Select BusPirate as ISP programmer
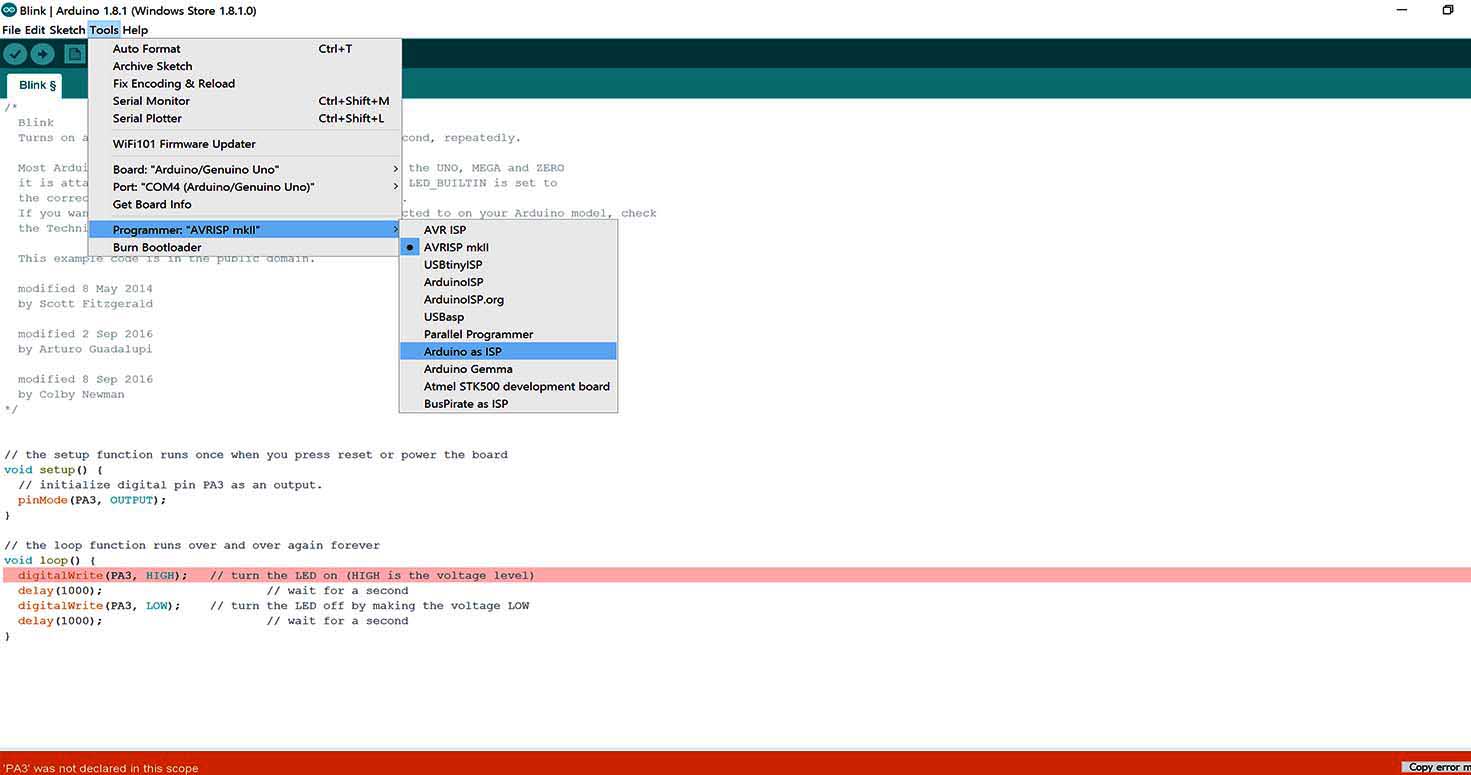This screenshot has width=1471, height=775. (x=508, y=404)
